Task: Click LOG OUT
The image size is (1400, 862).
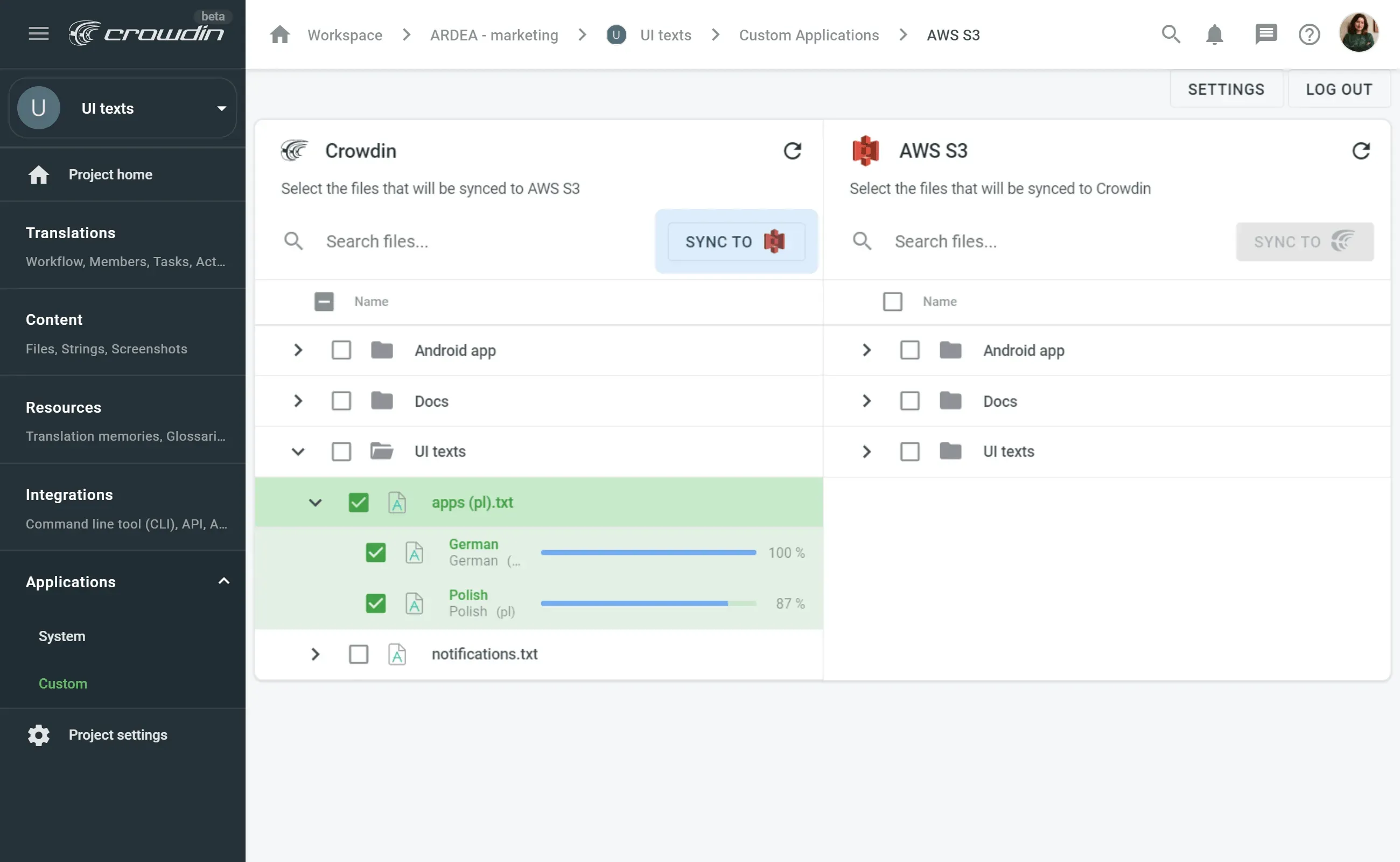Action: pos(1339,89)
